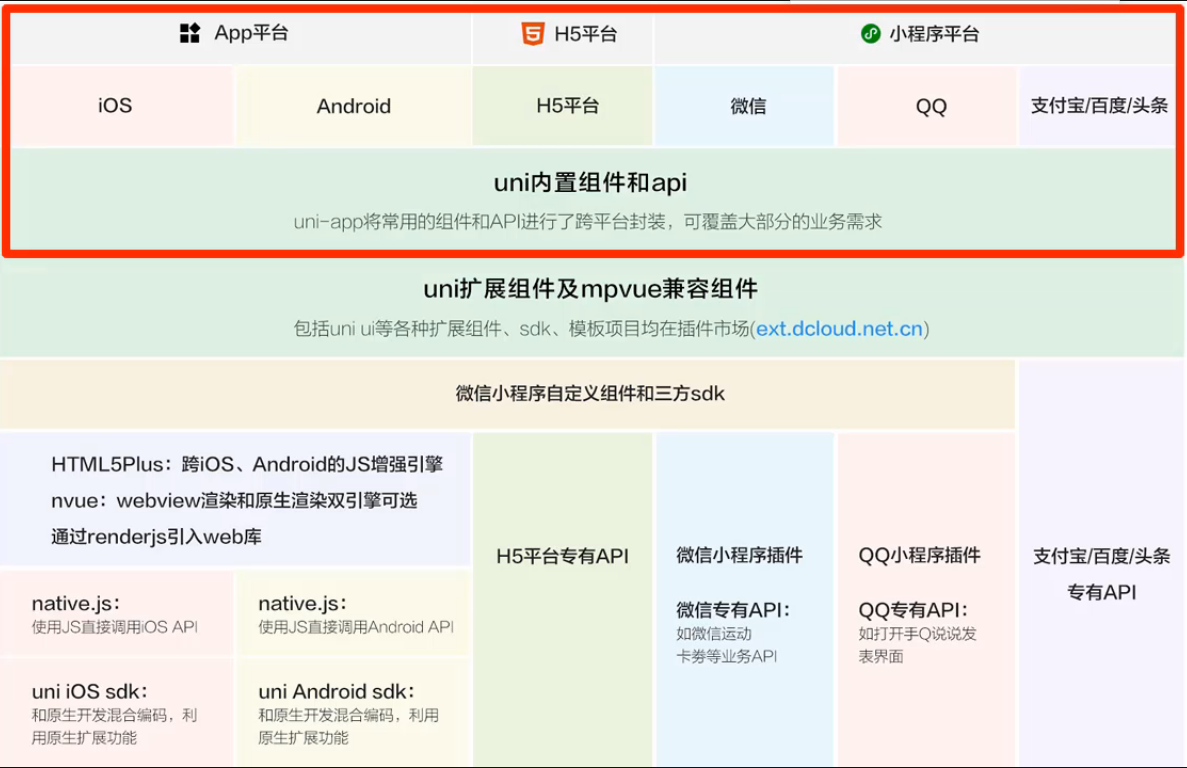Click the 通过renderjs引入web库 line
The width and height of the screenshot is (1187, 768).
[156, 536]
